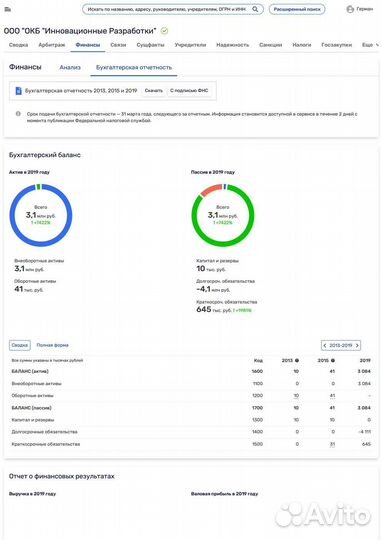The width and height of the screenshot is (382, 540).
Task: Open the Госзакупки tab
Action: pos(337,45)
